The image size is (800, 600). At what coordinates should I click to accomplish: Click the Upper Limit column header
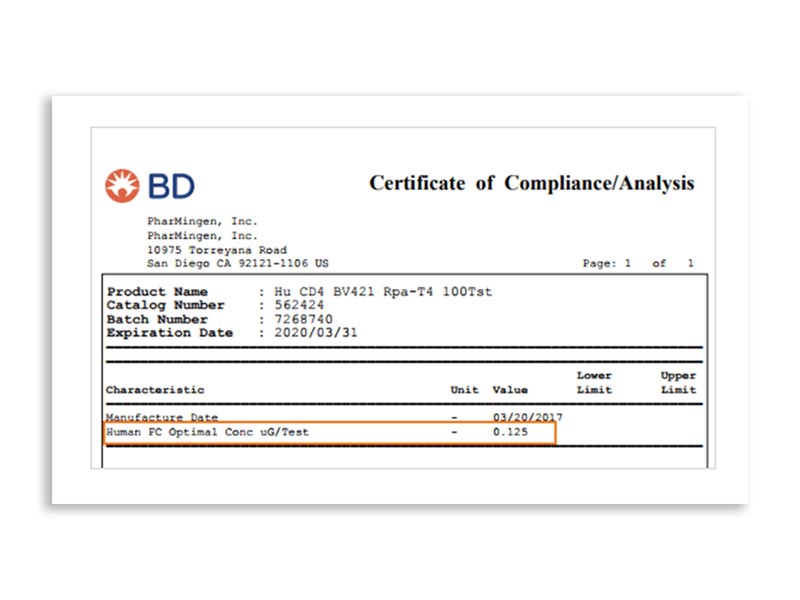678,383
